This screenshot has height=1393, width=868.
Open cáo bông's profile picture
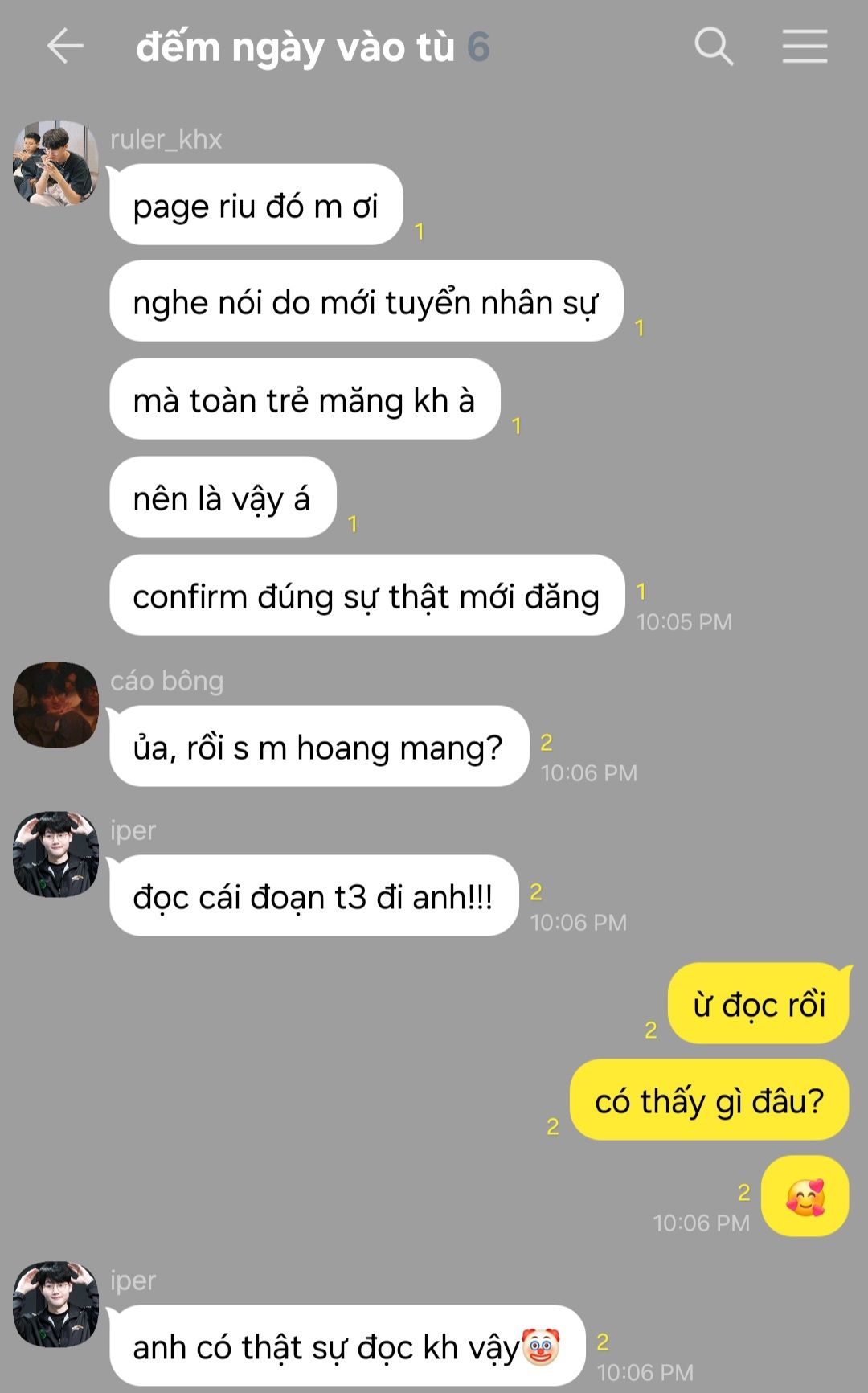(x=55, y=705)
